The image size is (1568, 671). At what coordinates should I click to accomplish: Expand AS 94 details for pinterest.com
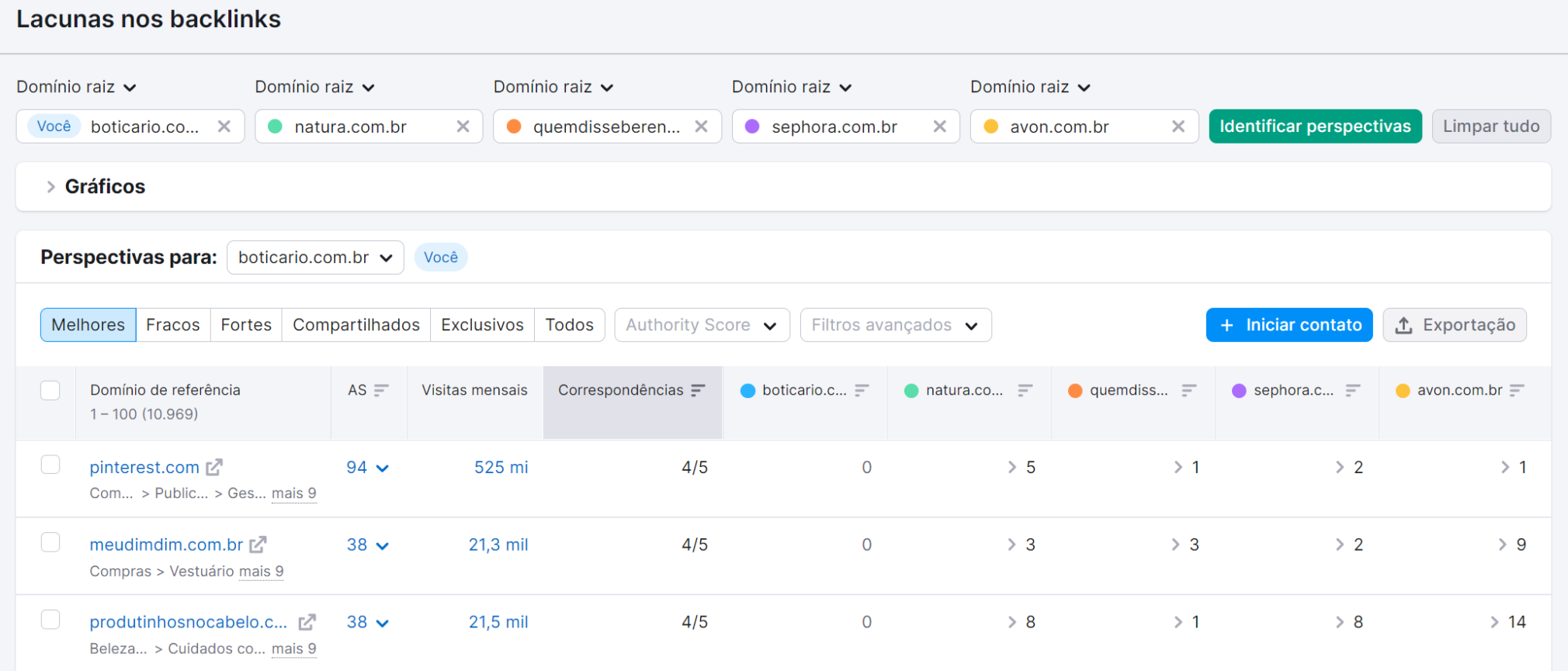pyautogui.click(x=382, y=468)
